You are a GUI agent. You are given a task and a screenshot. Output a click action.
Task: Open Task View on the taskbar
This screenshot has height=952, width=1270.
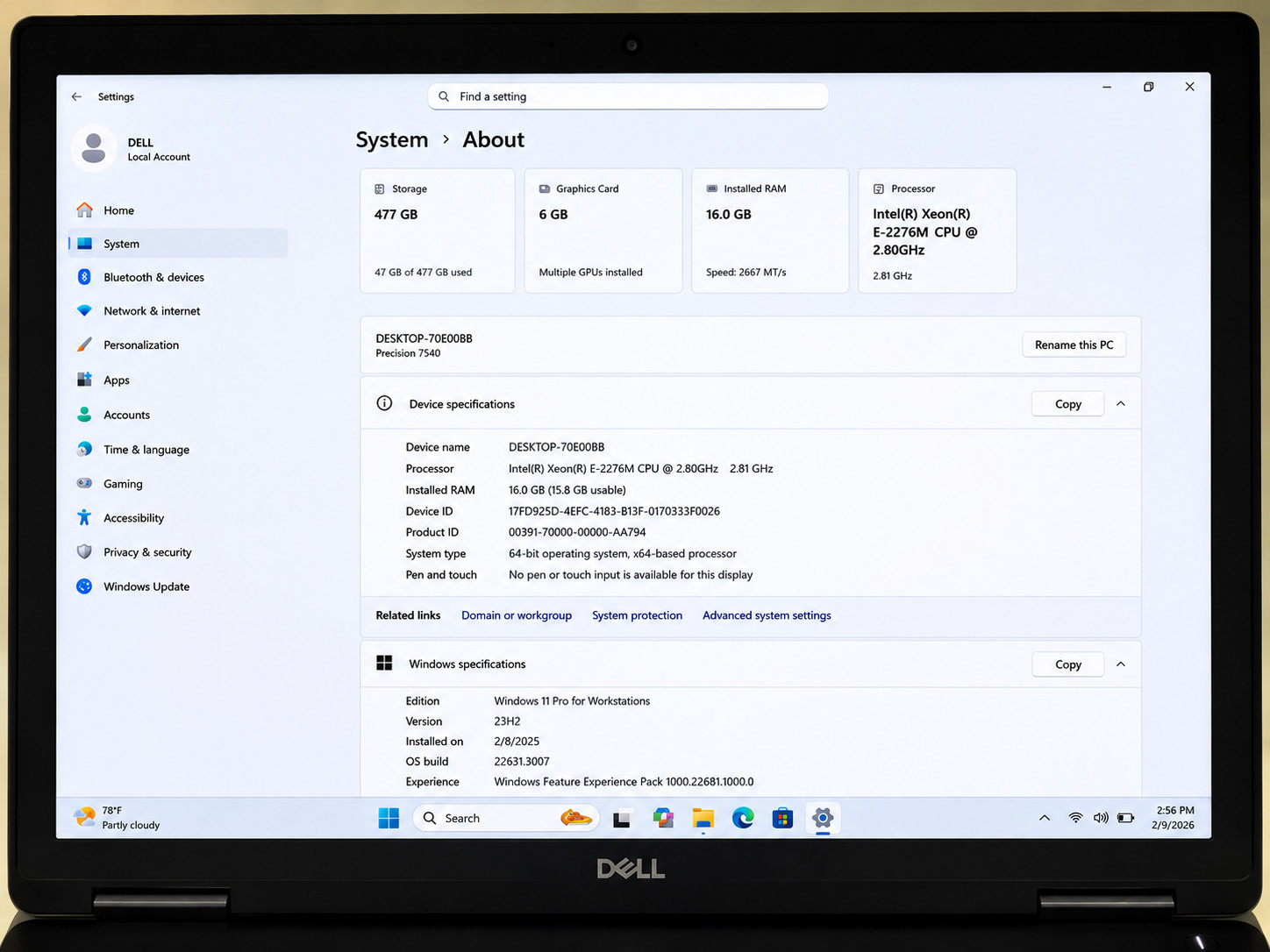click(x=622, y=819)
